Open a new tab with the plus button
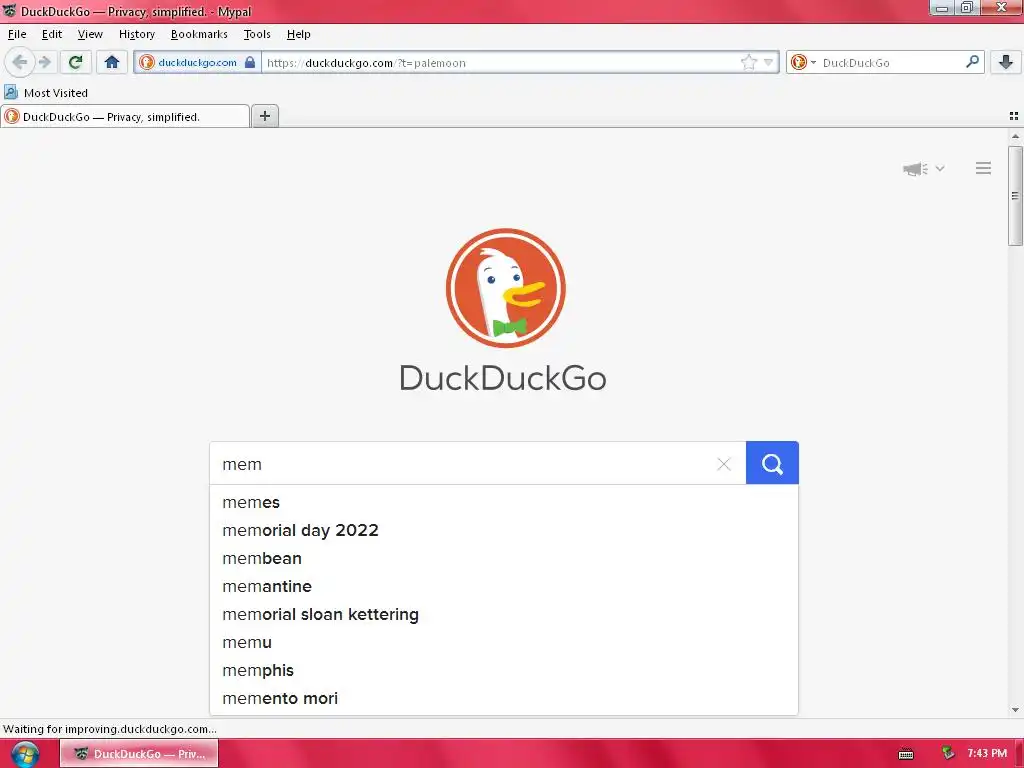The image size is (1024, 768). coord(264,116)
